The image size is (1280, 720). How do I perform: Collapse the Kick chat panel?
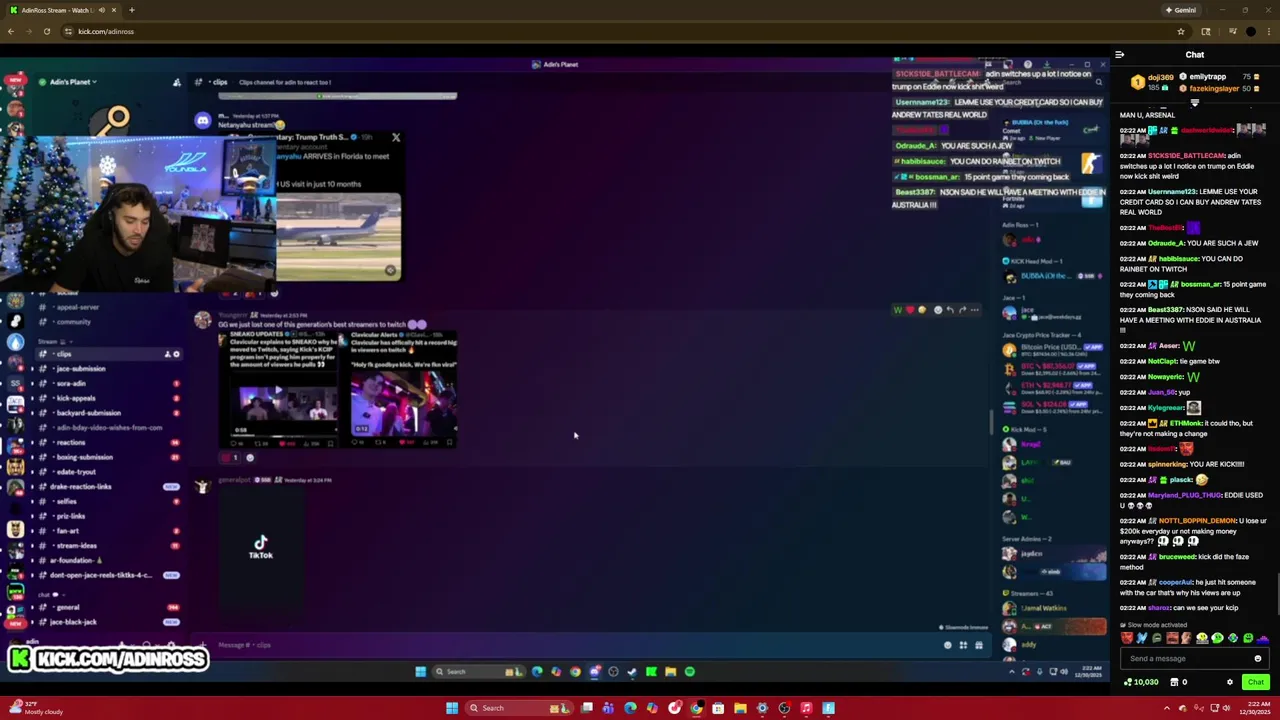coord(1120,55)
